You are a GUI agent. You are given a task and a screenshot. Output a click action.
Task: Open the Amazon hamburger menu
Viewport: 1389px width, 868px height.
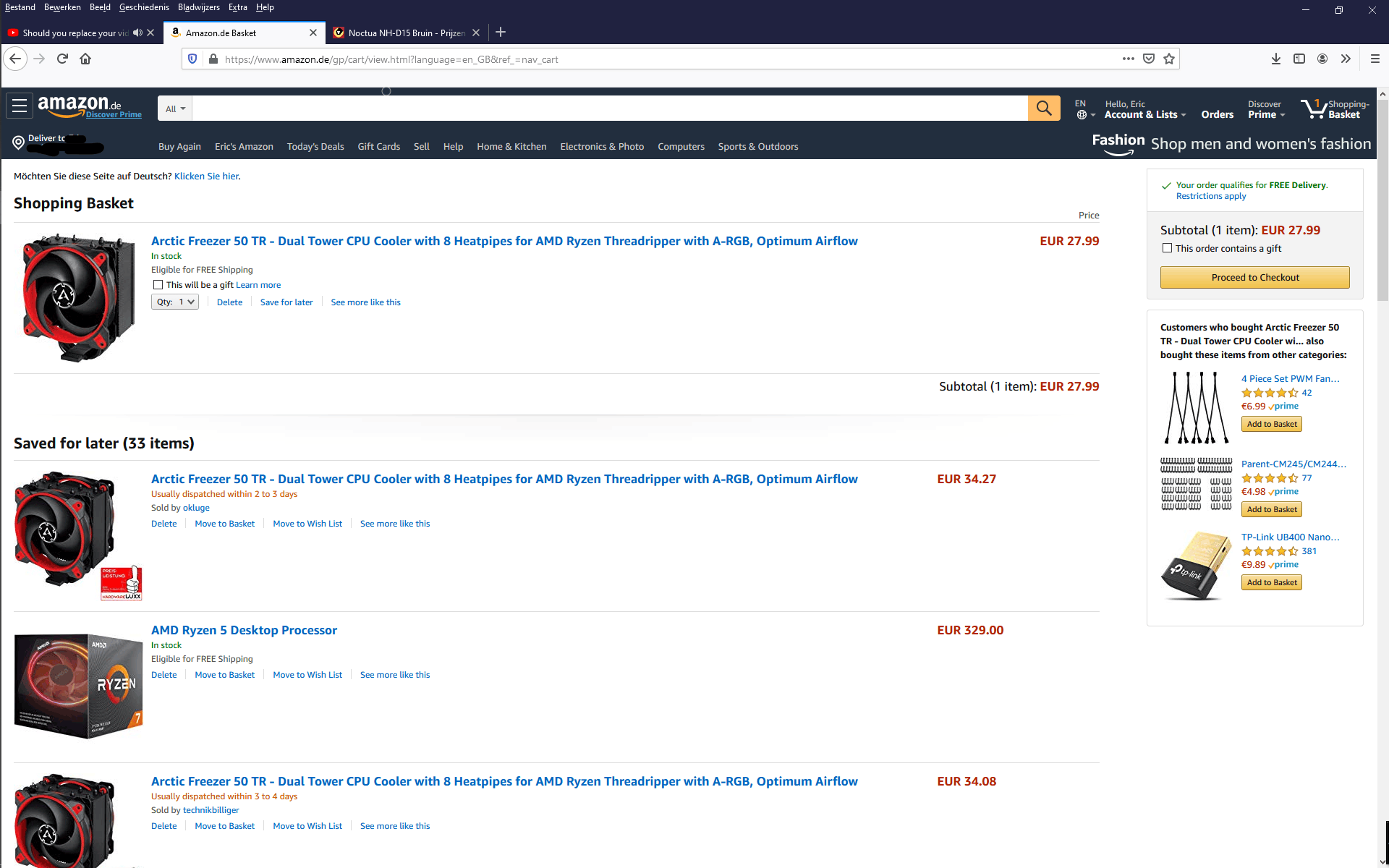coord(20,106)
